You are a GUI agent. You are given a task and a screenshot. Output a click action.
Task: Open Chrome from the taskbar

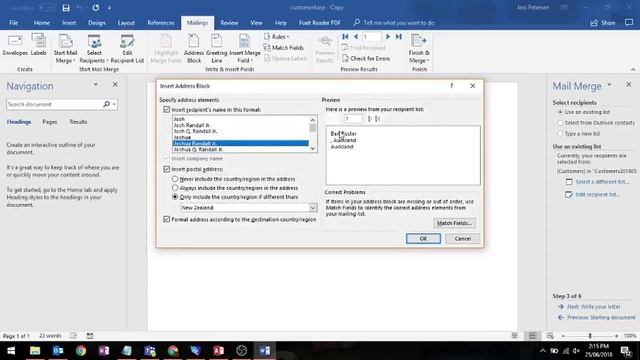click(x=81, y=351)
